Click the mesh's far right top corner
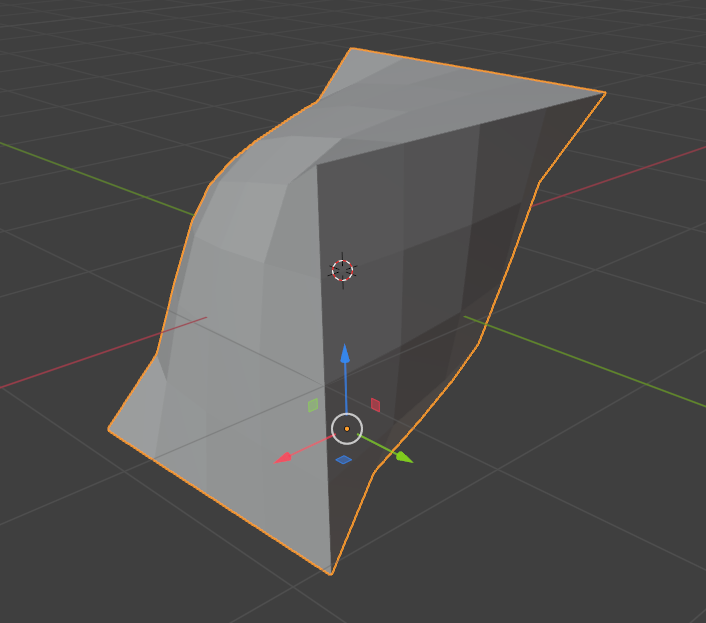The width and height of the screenshot is (706, 623). (x=604, y=93)
